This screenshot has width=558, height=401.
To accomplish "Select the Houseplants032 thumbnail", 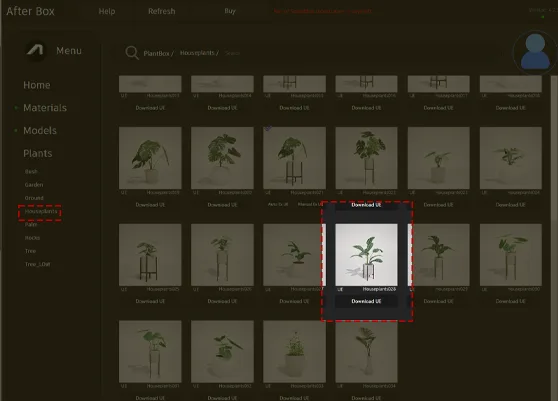I will click(222, 352).
